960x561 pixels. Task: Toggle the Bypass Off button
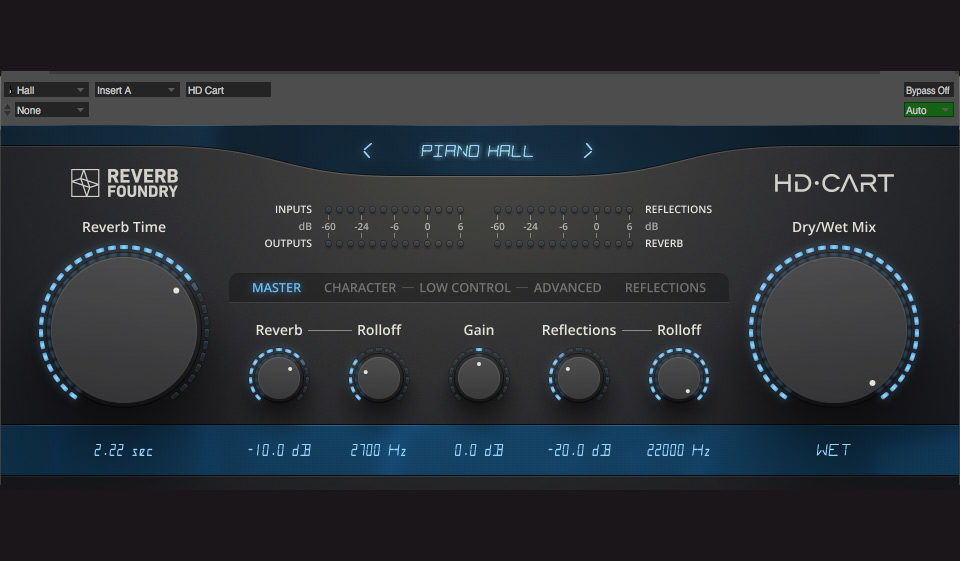tap(928, 90)
